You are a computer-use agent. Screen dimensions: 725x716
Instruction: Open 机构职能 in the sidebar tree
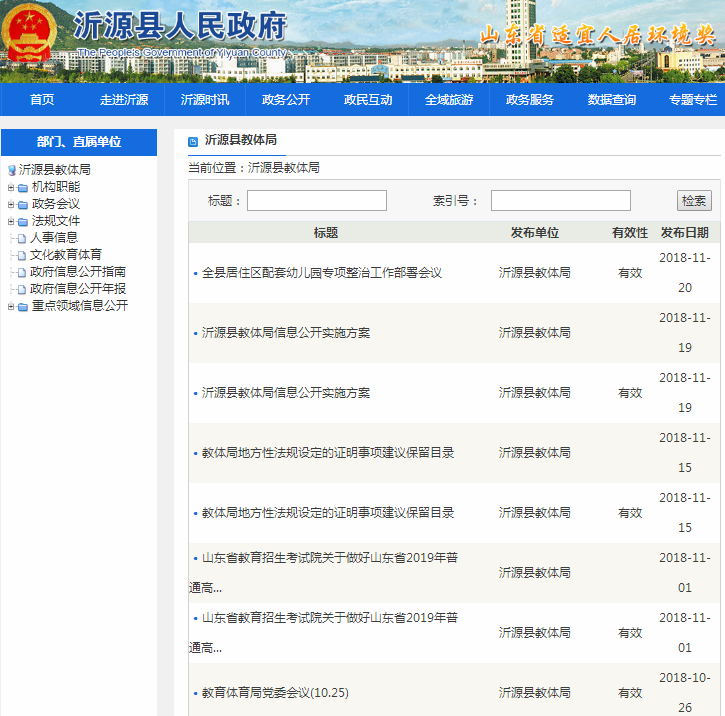click(56, 187)
